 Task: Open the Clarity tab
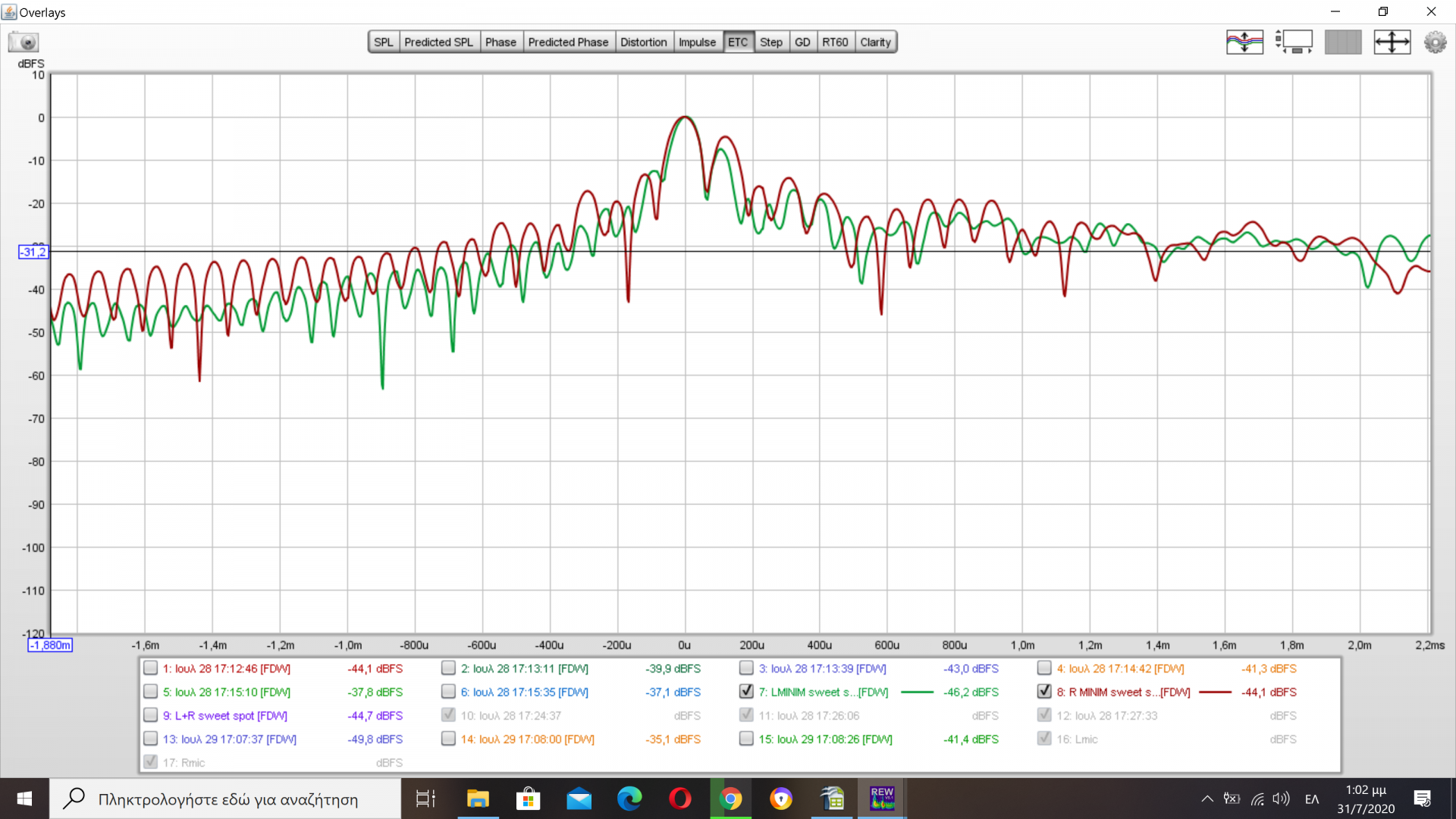(x=875, y=42)
